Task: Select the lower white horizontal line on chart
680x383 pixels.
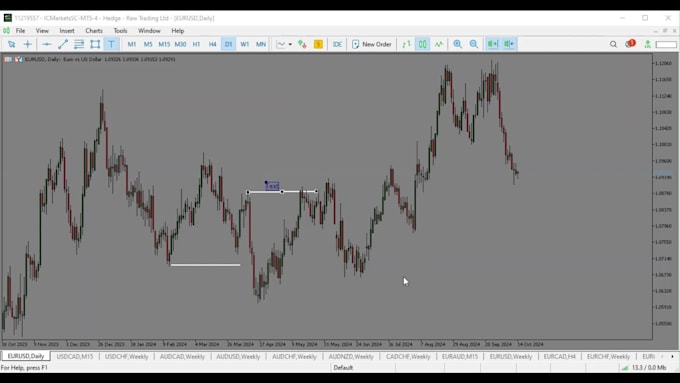Action: pyautogui.click(x=205, y=265)
